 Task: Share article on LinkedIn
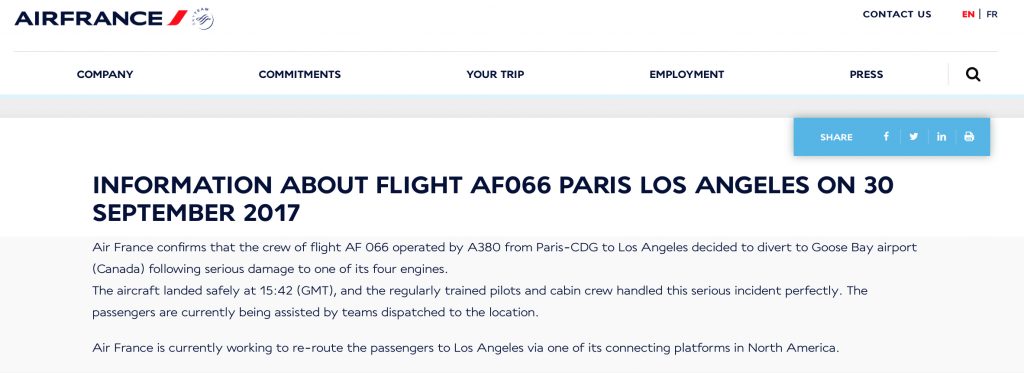pyautogui.click(x=941, y=137)
